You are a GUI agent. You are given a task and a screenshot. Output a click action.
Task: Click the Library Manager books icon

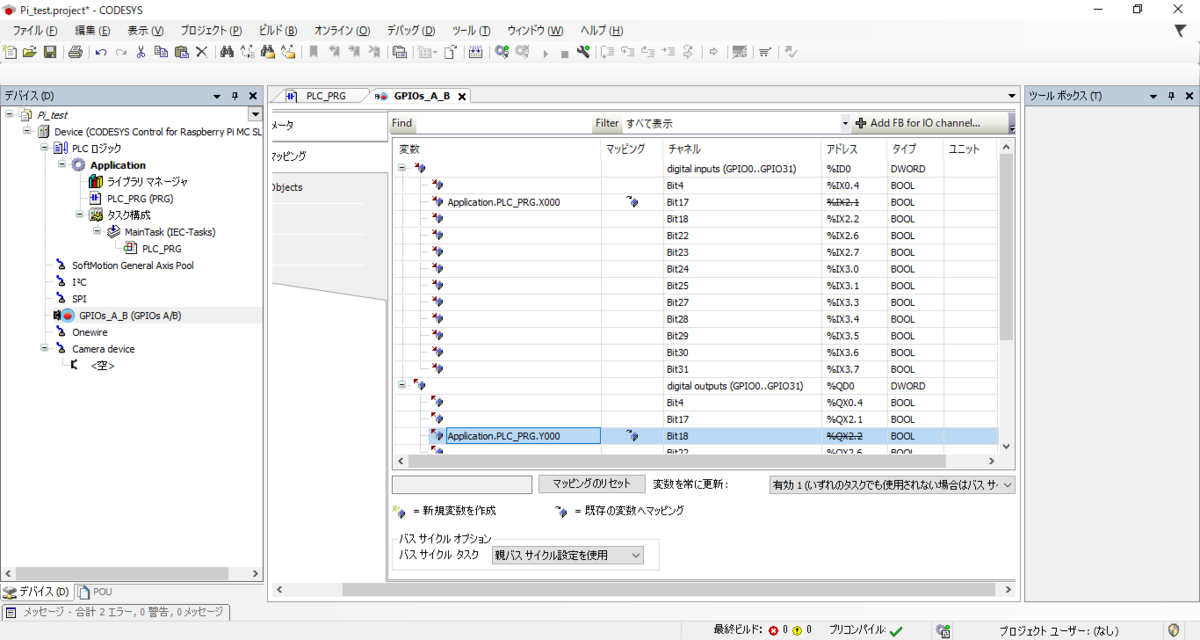click(x=96, y=182)
